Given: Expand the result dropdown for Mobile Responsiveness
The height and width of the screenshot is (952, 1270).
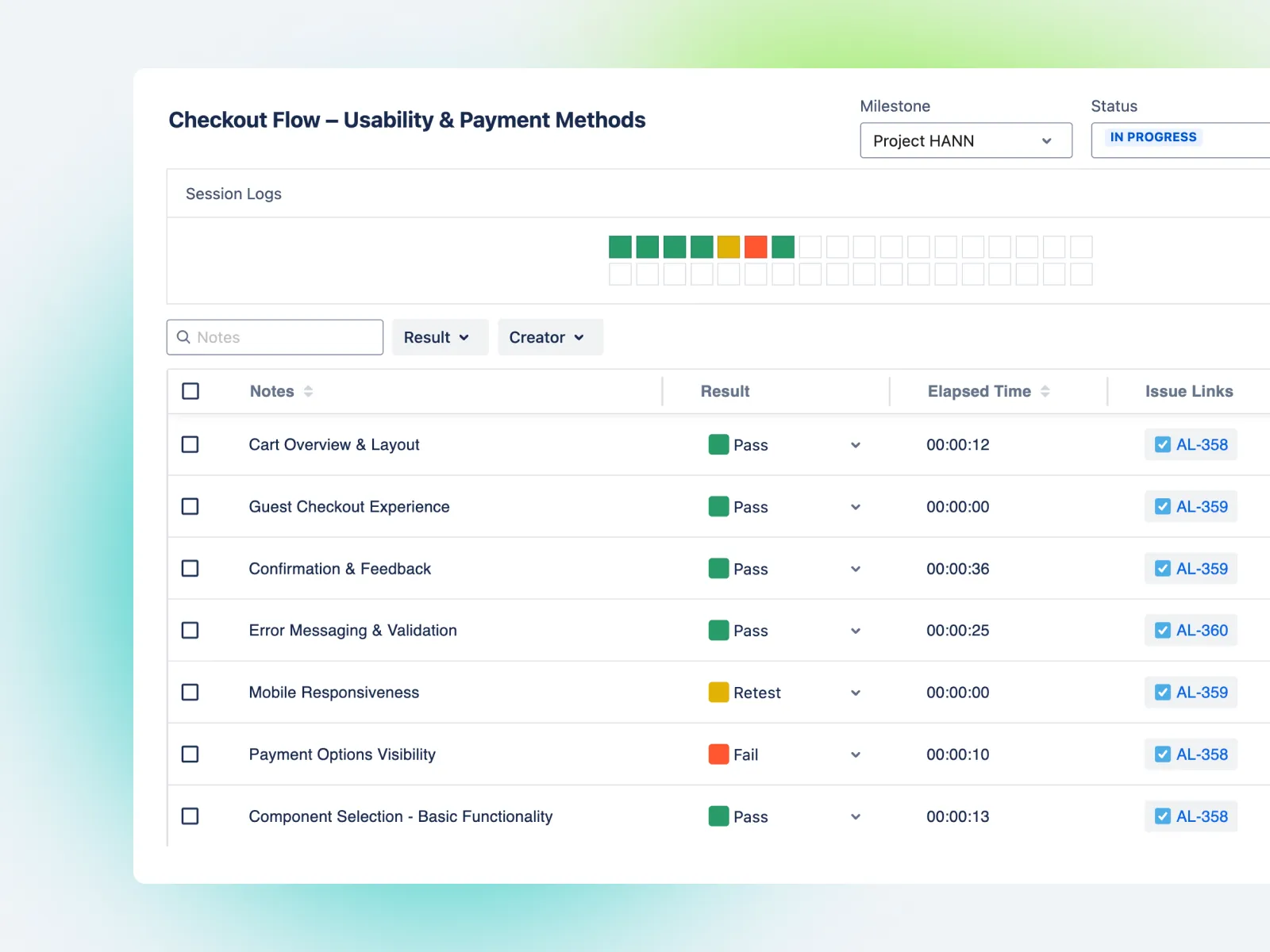Looking at the screenshot, I should pyautogui.click(x=855, y=692).
